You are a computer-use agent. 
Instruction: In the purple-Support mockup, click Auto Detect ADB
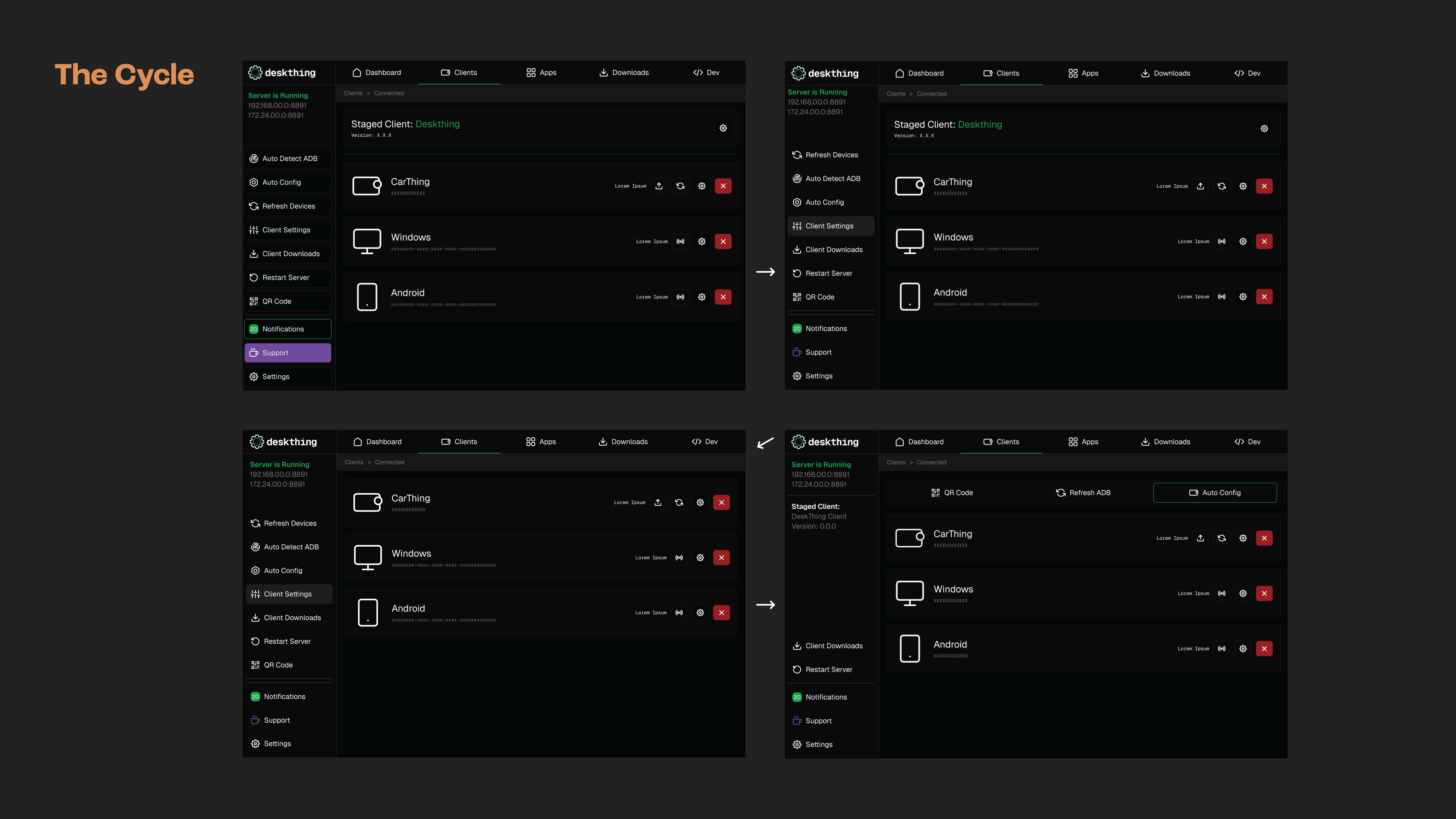pyautogui.click(x=289, y=158)
